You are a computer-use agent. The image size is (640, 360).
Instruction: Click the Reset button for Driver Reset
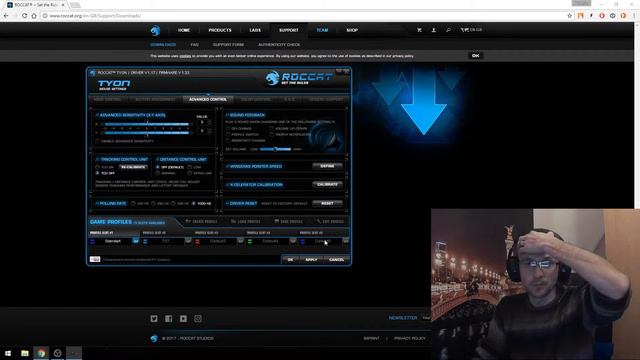327,203
